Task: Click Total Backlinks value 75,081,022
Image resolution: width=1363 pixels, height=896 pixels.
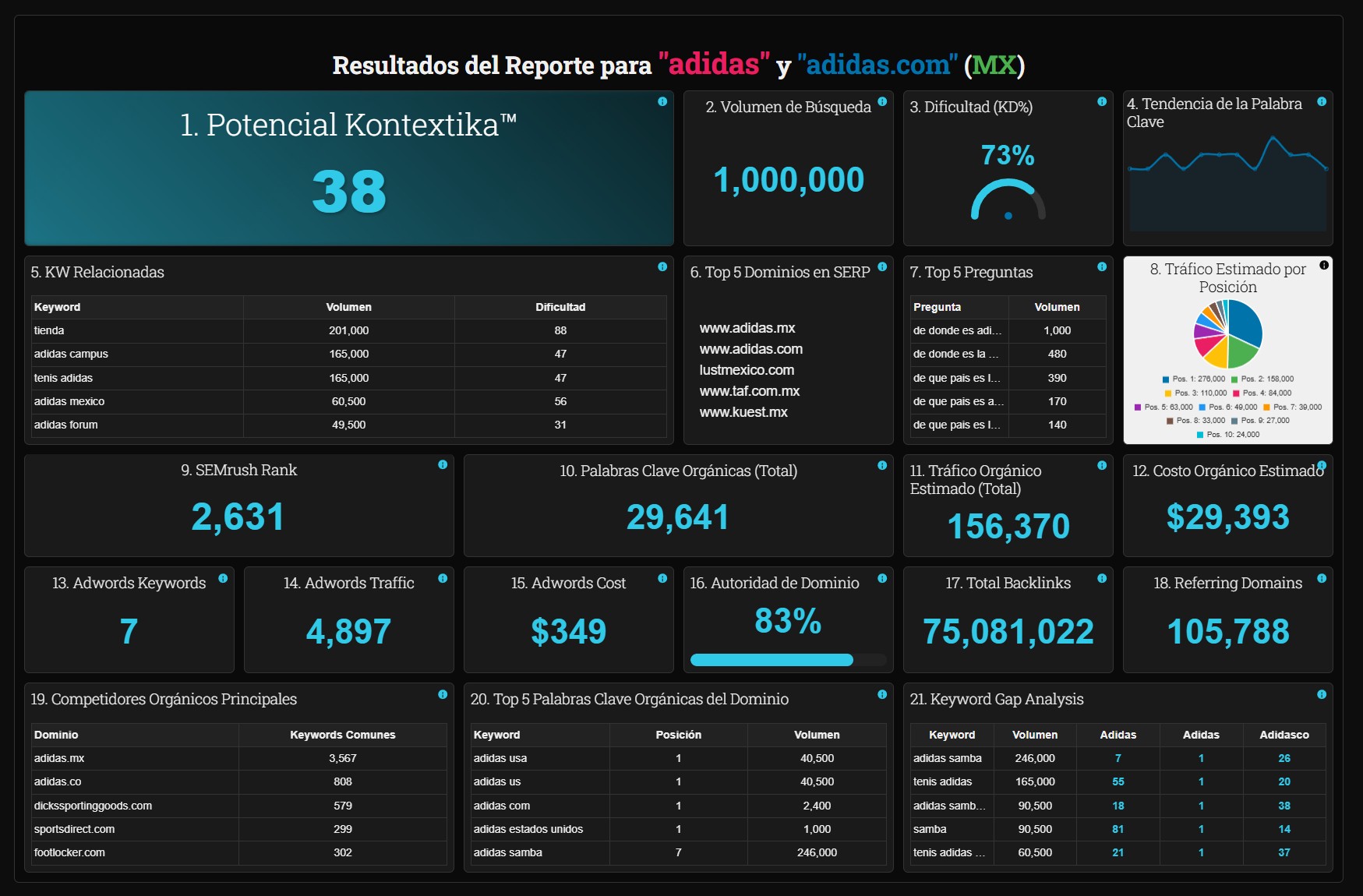Action: click(1008, 631)
